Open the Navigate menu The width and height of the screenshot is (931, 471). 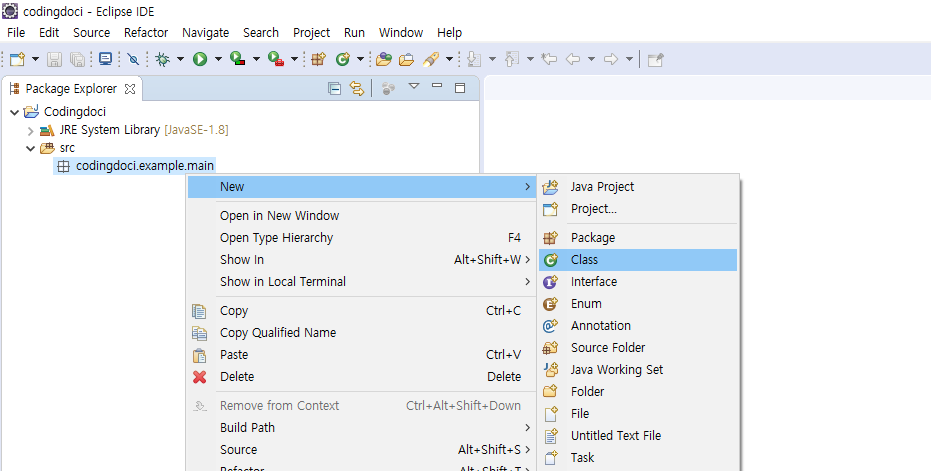click(205, 33)
